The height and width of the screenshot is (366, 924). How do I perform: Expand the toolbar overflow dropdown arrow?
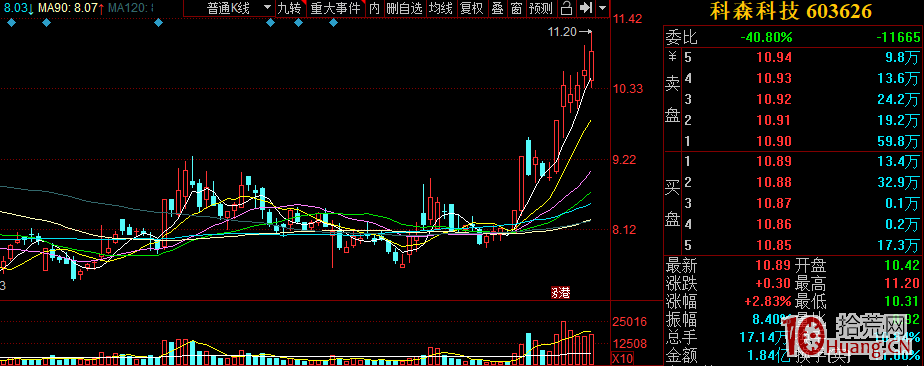602,8
